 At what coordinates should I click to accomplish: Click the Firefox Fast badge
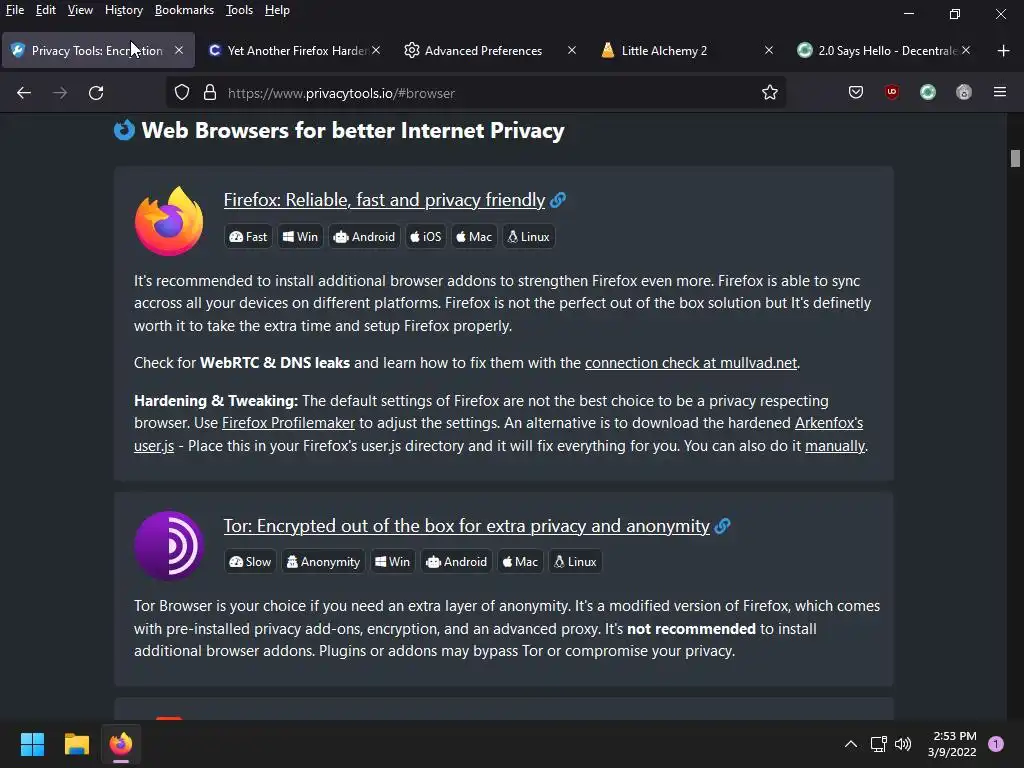[248, 236]
